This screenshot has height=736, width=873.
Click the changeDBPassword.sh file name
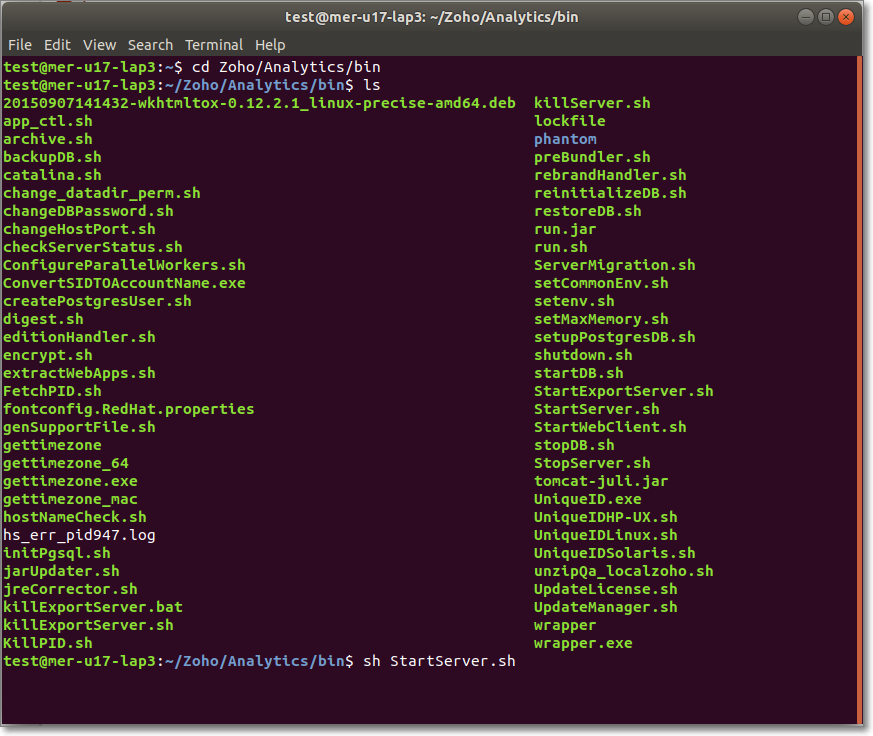[88, 211]
